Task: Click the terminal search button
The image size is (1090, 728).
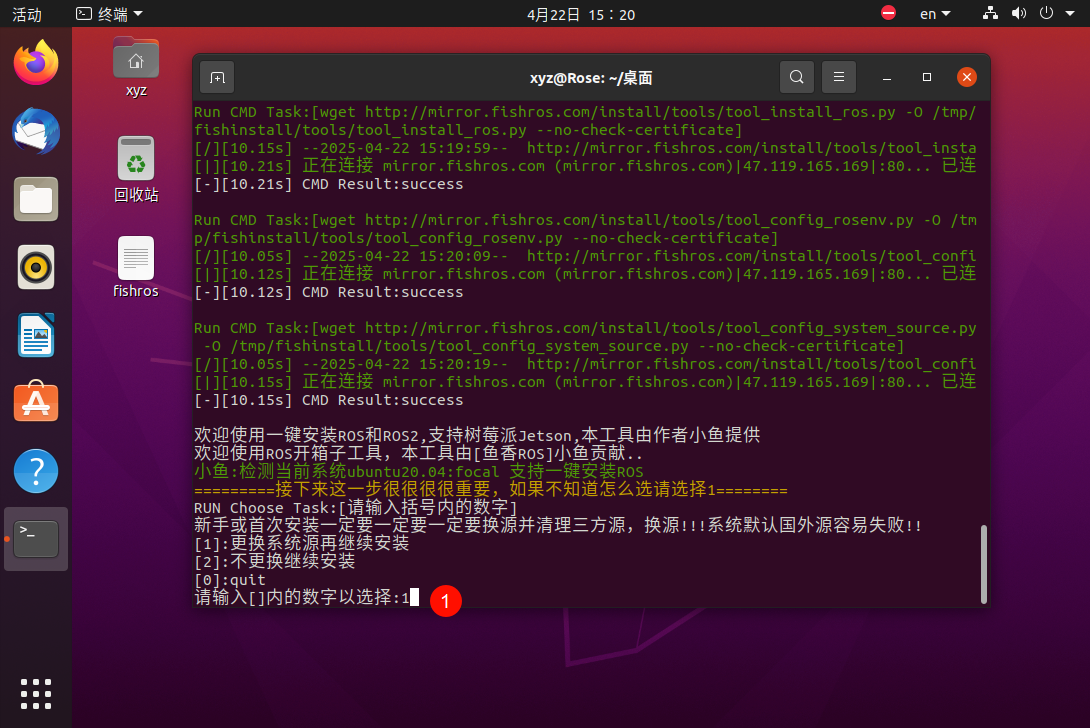Action: tap(797, 77)
